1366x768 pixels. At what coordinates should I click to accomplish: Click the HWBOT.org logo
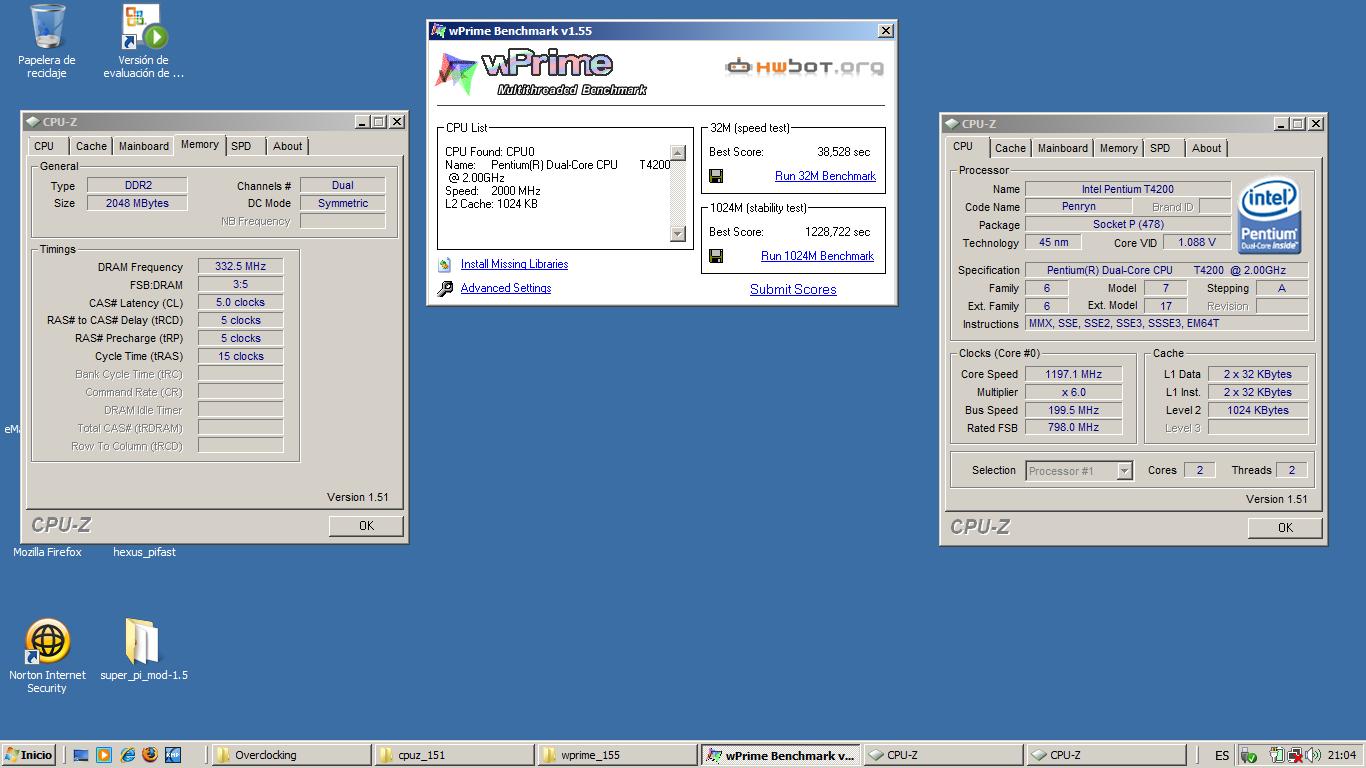point(804,67)
